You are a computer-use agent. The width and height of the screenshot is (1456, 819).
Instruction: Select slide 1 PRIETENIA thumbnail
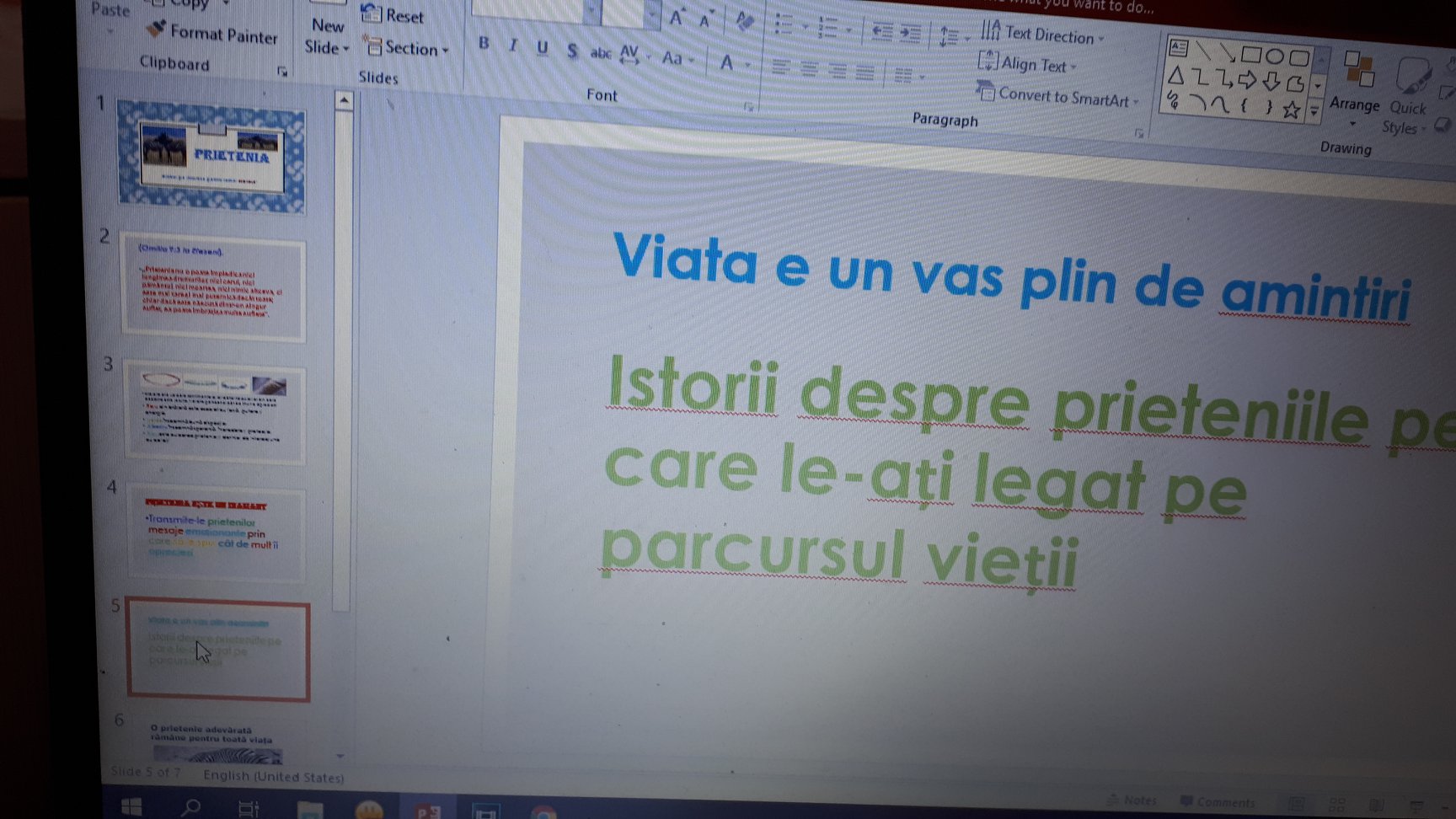coord(211,156)
